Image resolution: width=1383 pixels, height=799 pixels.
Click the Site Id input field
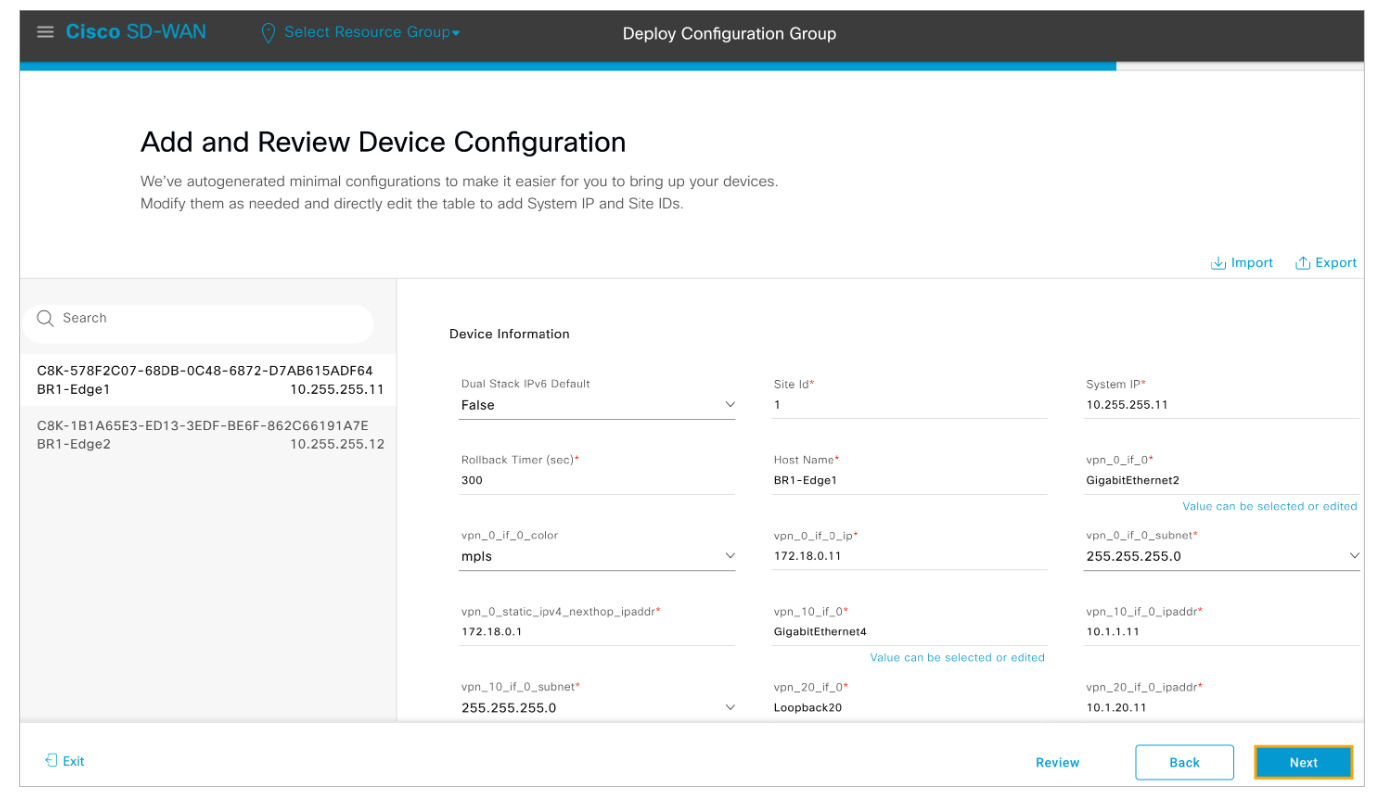(909, 405)
